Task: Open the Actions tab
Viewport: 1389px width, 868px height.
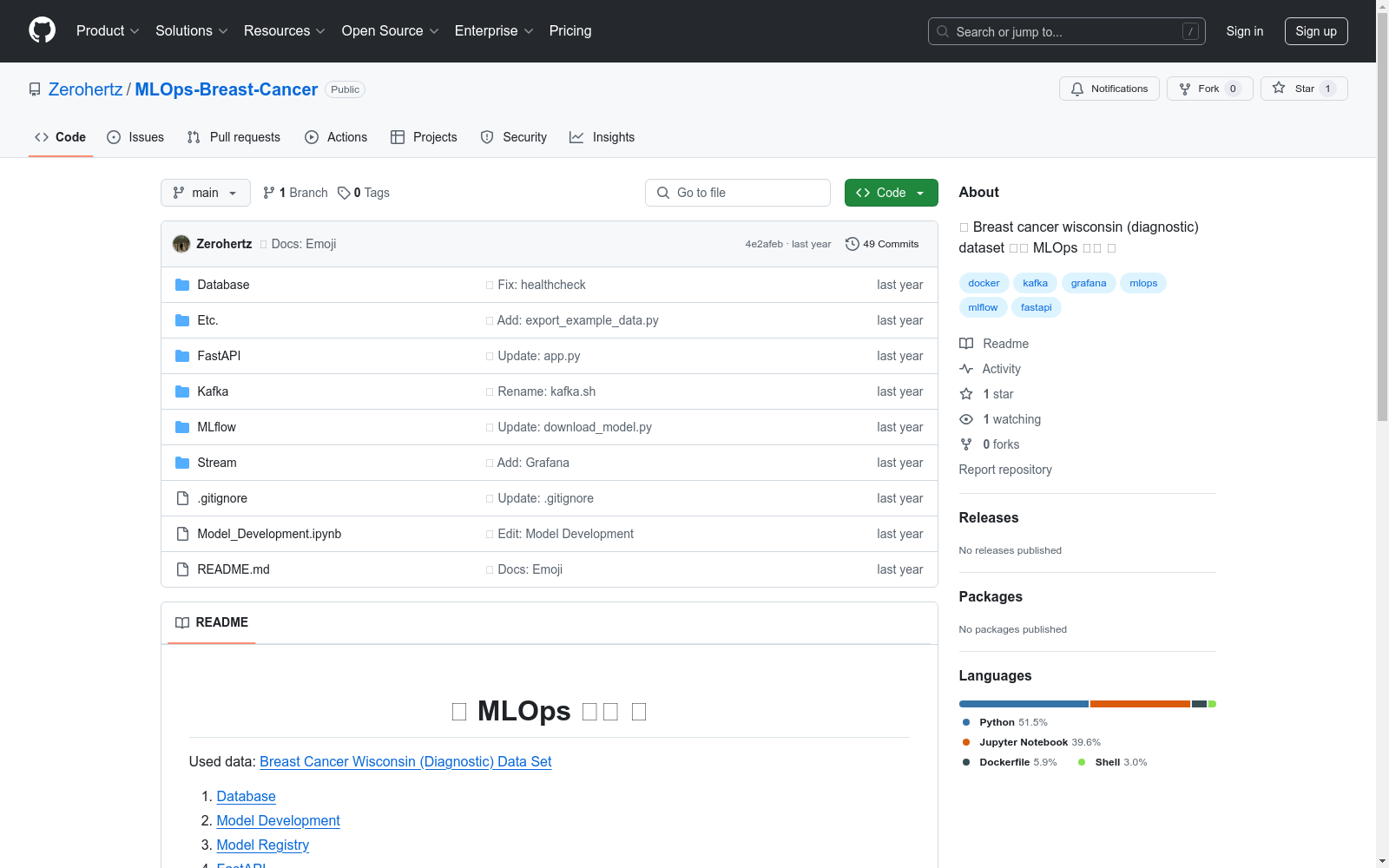Action: [336, 137]
